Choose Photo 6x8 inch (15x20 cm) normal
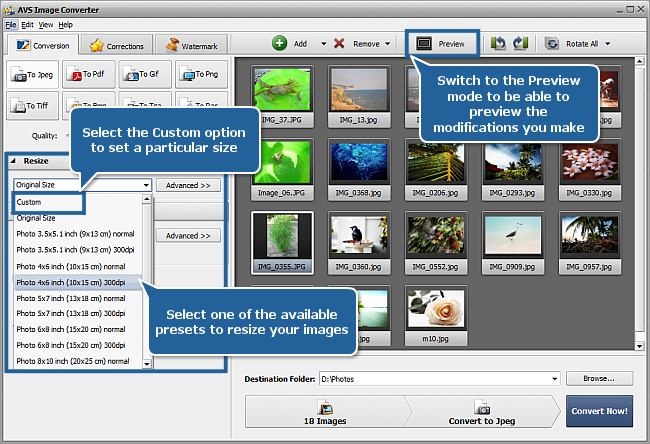The height and width of the screenshot is (444, 650). (x=78, y=330)
